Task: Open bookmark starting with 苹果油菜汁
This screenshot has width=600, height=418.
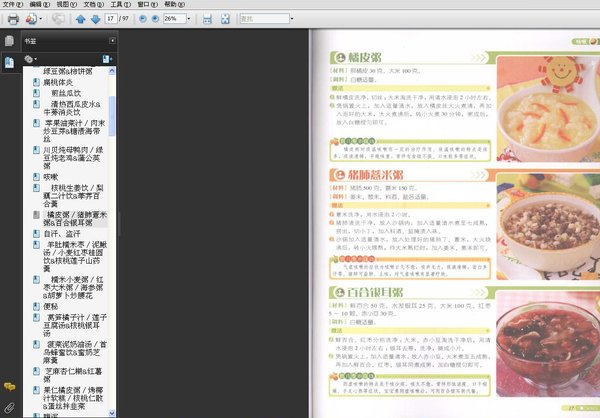Action: [74, 131]
